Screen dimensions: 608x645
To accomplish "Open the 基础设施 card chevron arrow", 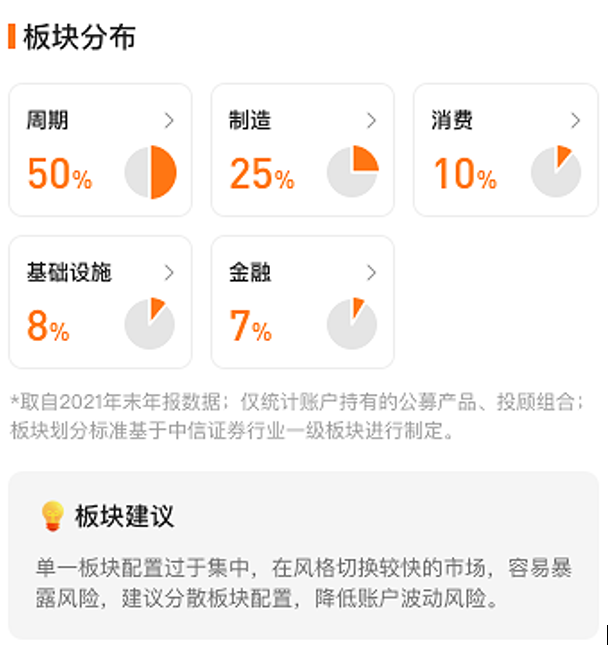I will point(169,272).
